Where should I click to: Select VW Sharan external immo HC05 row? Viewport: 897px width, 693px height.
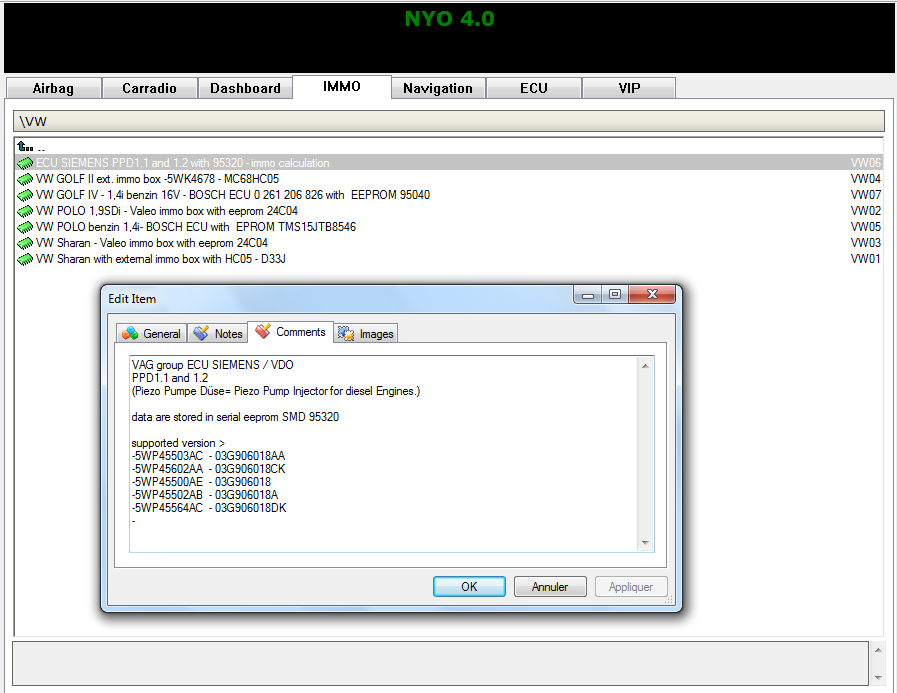[449, 259]
